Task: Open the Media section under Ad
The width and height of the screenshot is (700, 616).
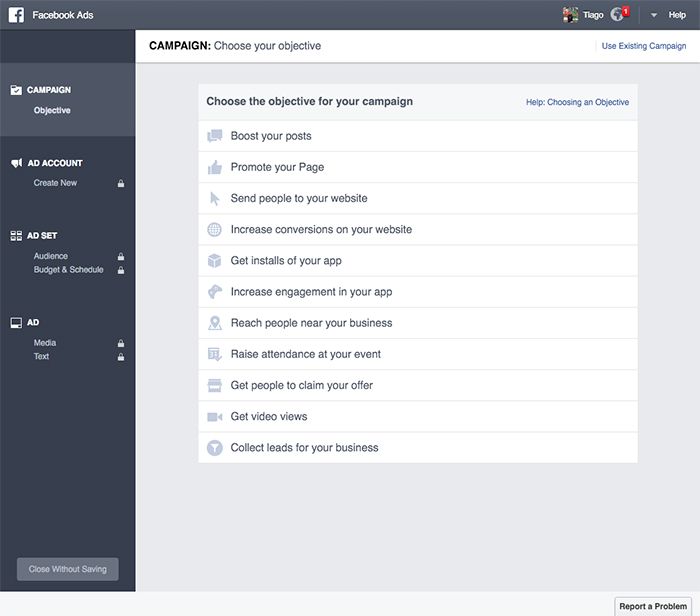Action: click(45, 343)
